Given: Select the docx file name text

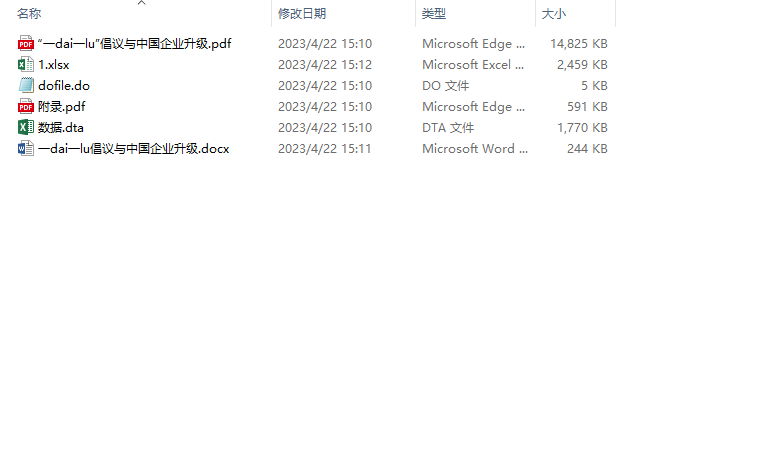Looking at the screenshot, I should click(x=133, y=148).
